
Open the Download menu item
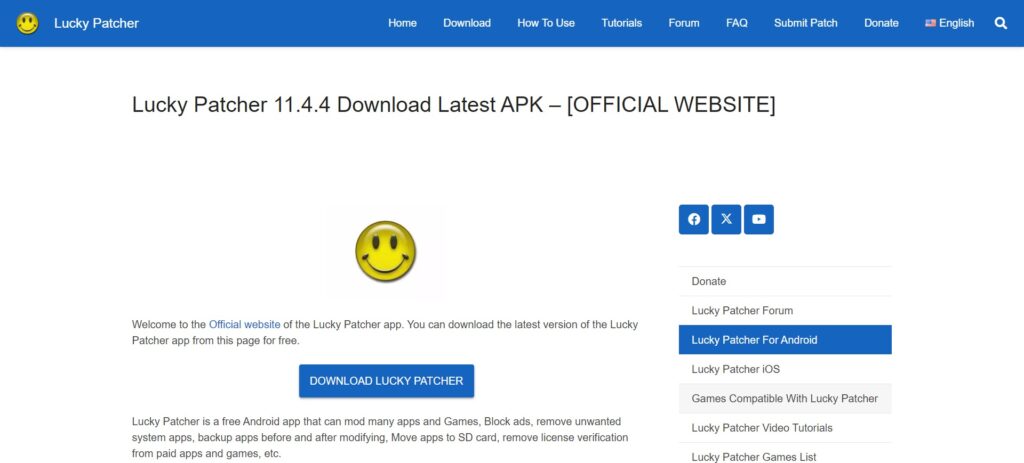467,23
